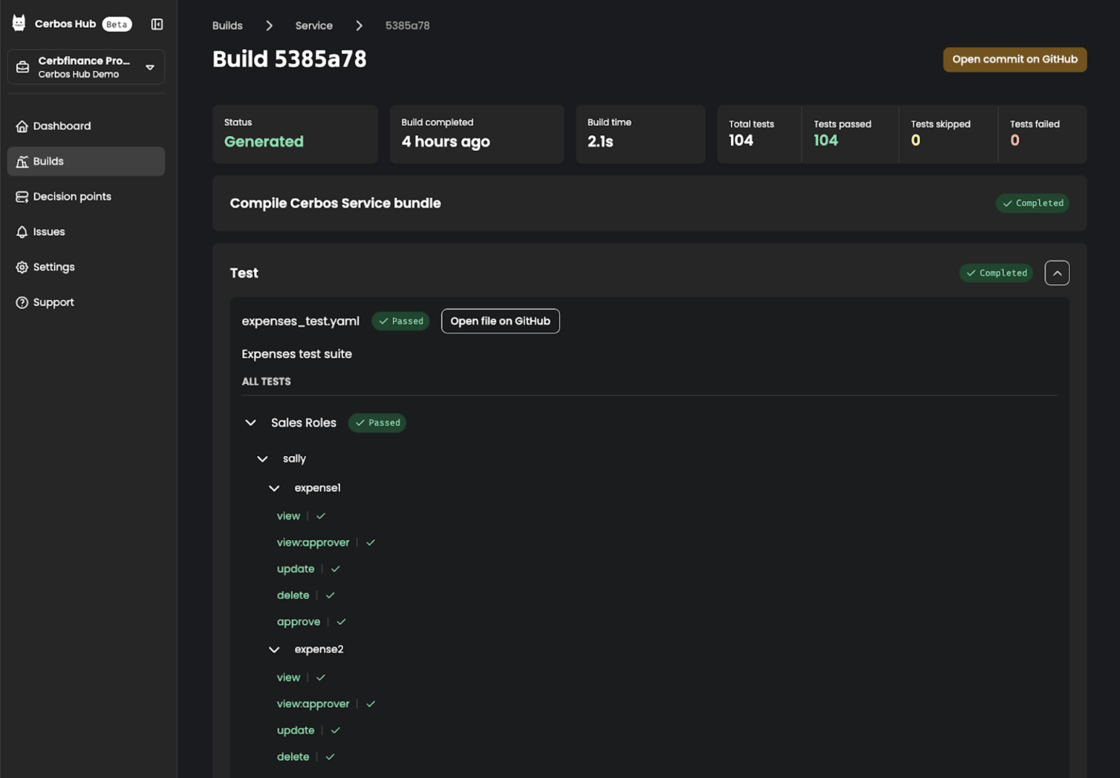Click the Dashboard home icon

click(22, 126)
